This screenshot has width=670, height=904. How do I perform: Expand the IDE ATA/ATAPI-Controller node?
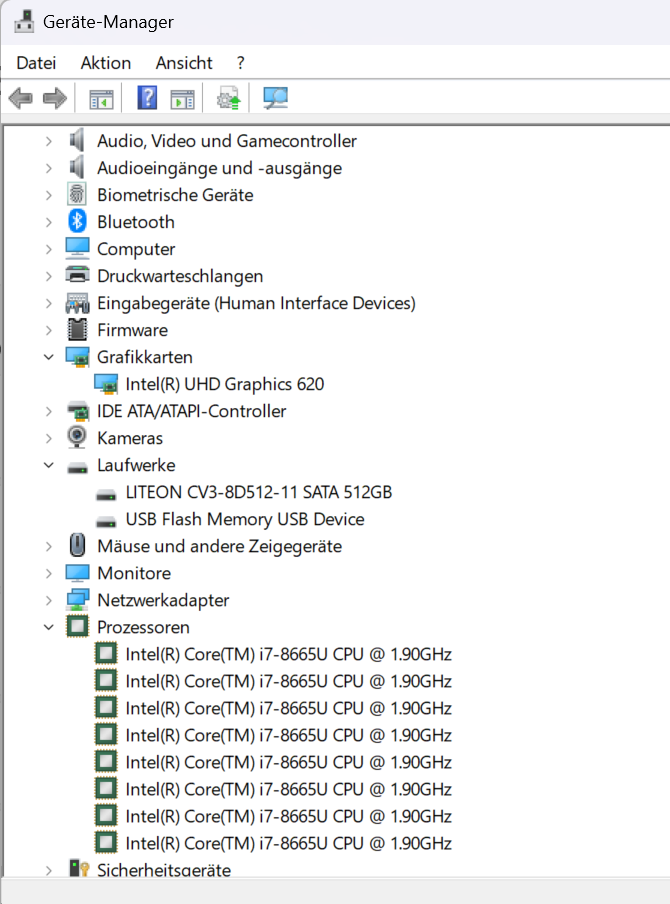[49, 411]
